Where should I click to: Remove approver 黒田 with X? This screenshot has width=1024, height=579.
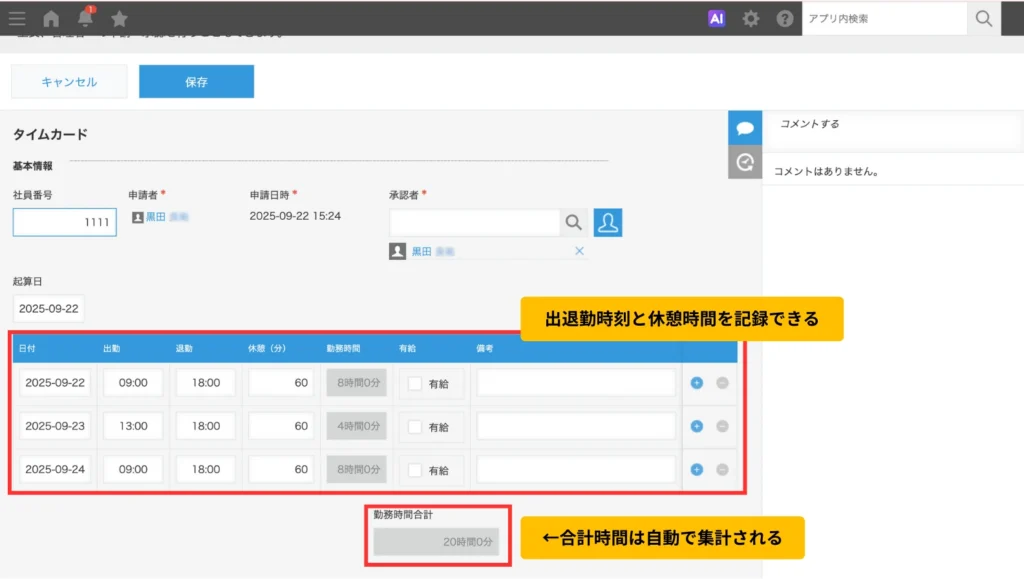click(x=579, y=251)
